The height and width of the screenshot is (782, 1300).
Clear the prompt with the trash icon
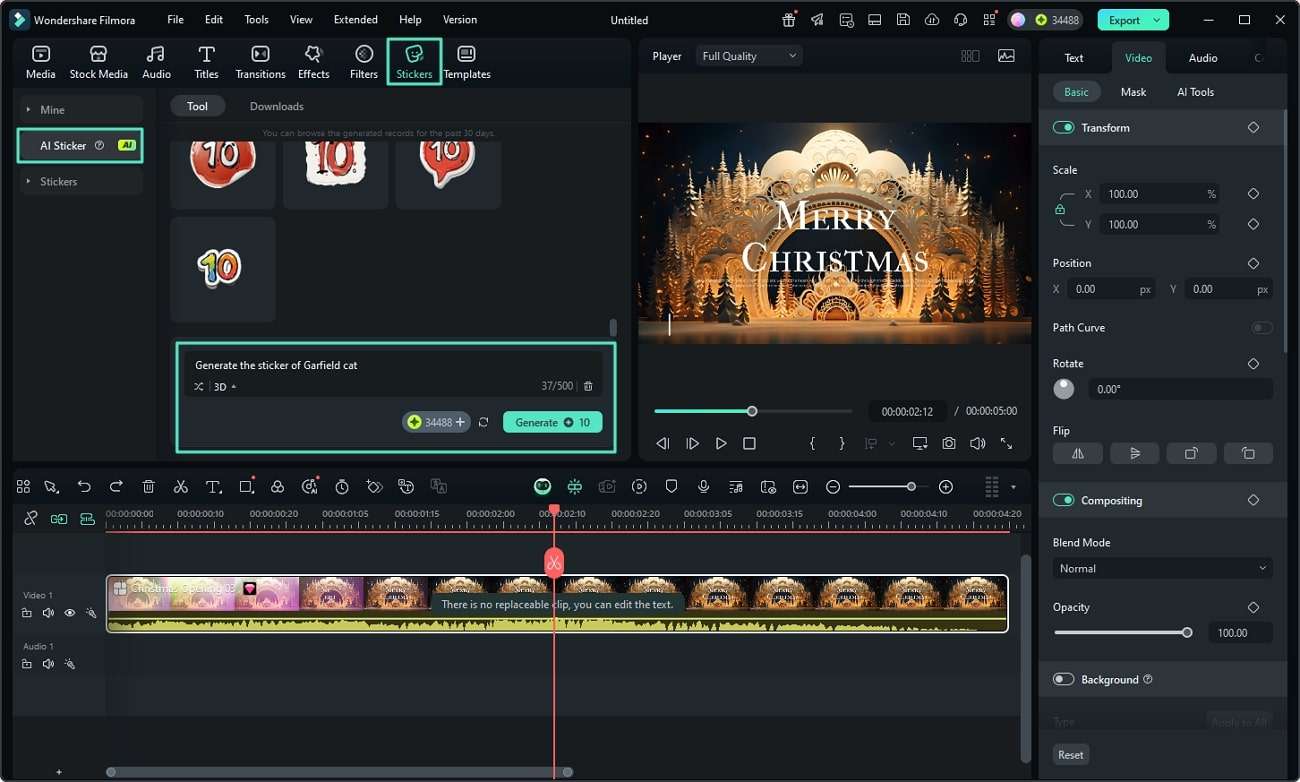coord(588,386)
